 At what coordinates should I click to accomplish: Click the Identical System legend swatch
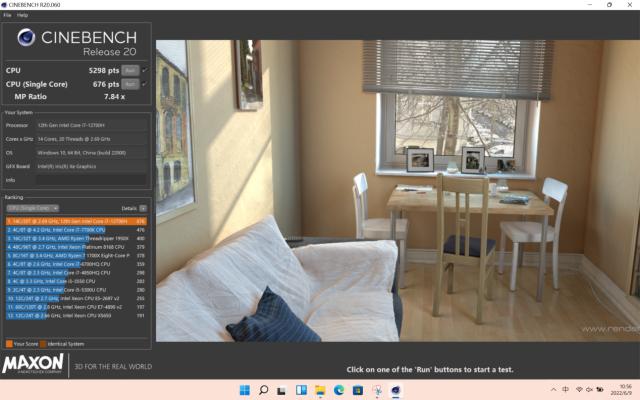(43, 344)
